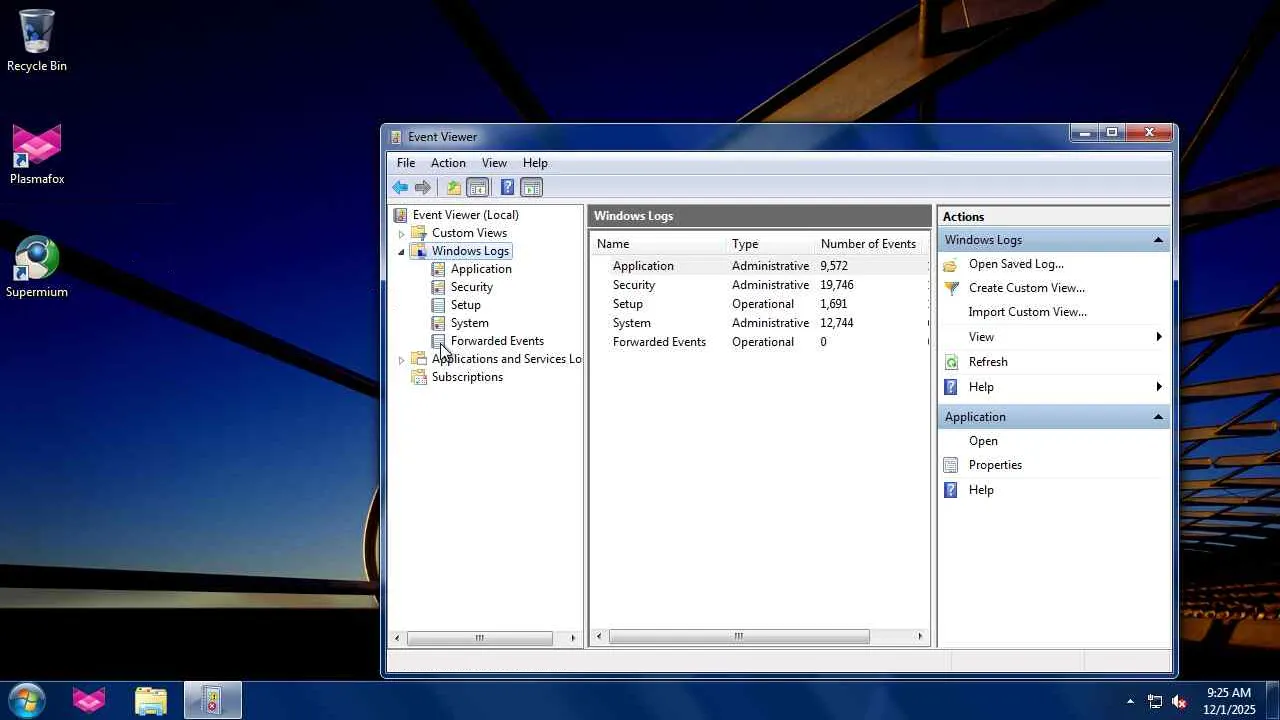
Task: Expand the Custom Views tree node
Action: coord(402,234)
